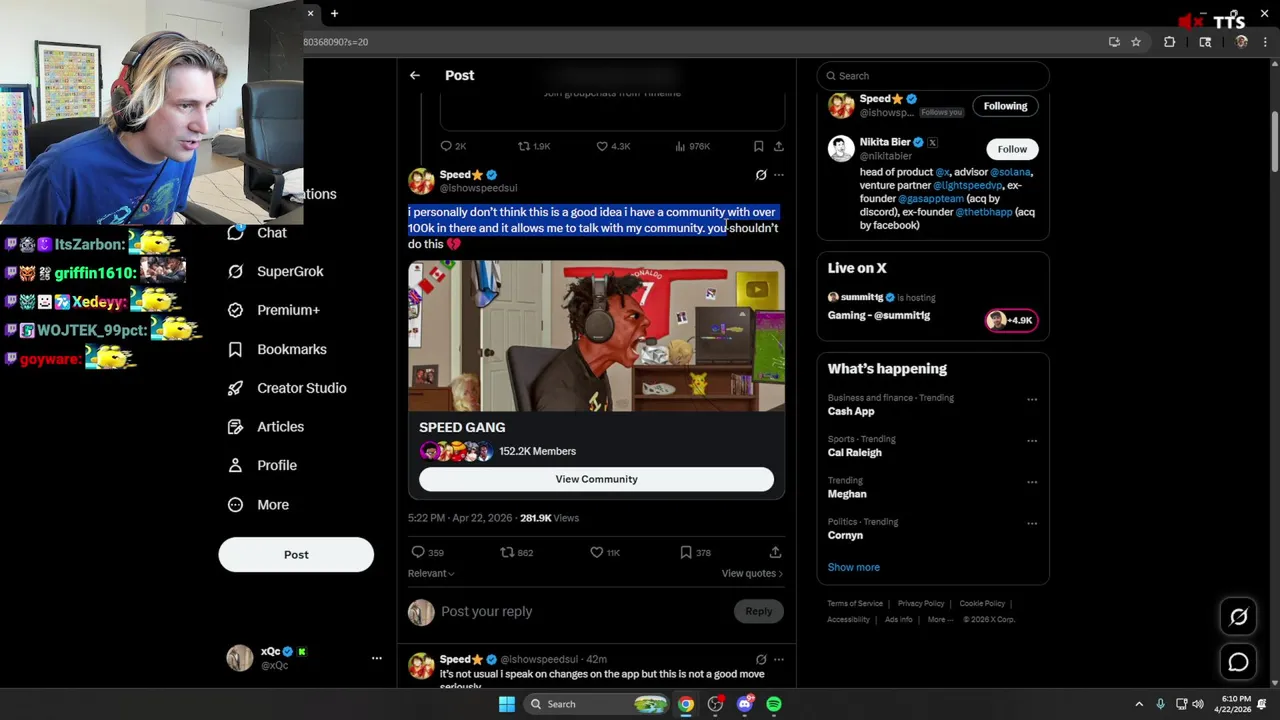Repost the quoted post with 1.9K reposts

click(524, 146)
